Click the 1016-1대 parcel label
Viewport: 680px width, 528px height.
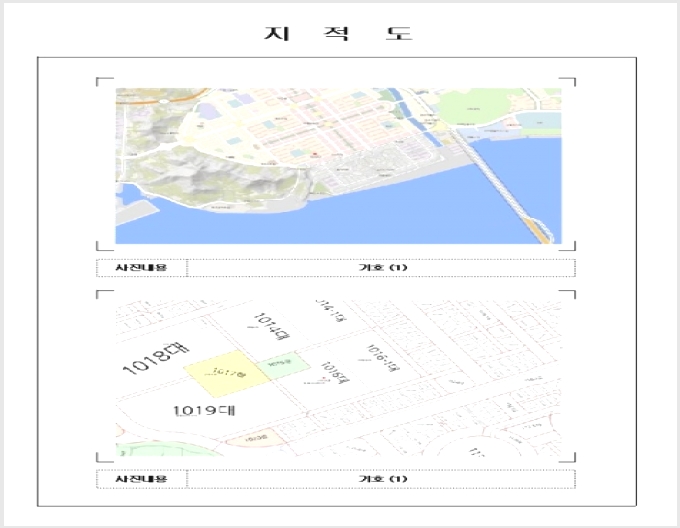[x=382, y=358]
